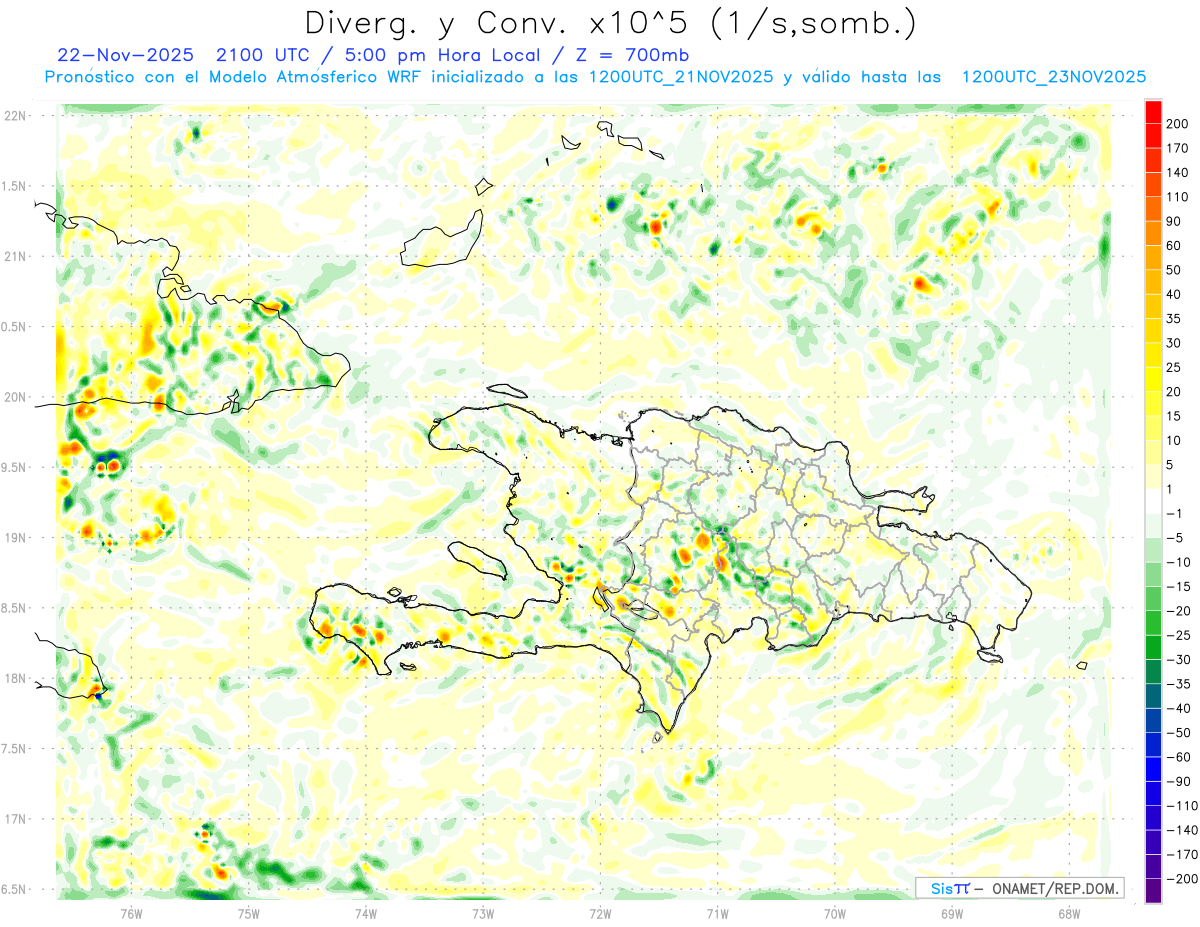Click the white colorbar swatch between 1 and -1
This screenshot has width=1200, height=927.
[1153, 501]
